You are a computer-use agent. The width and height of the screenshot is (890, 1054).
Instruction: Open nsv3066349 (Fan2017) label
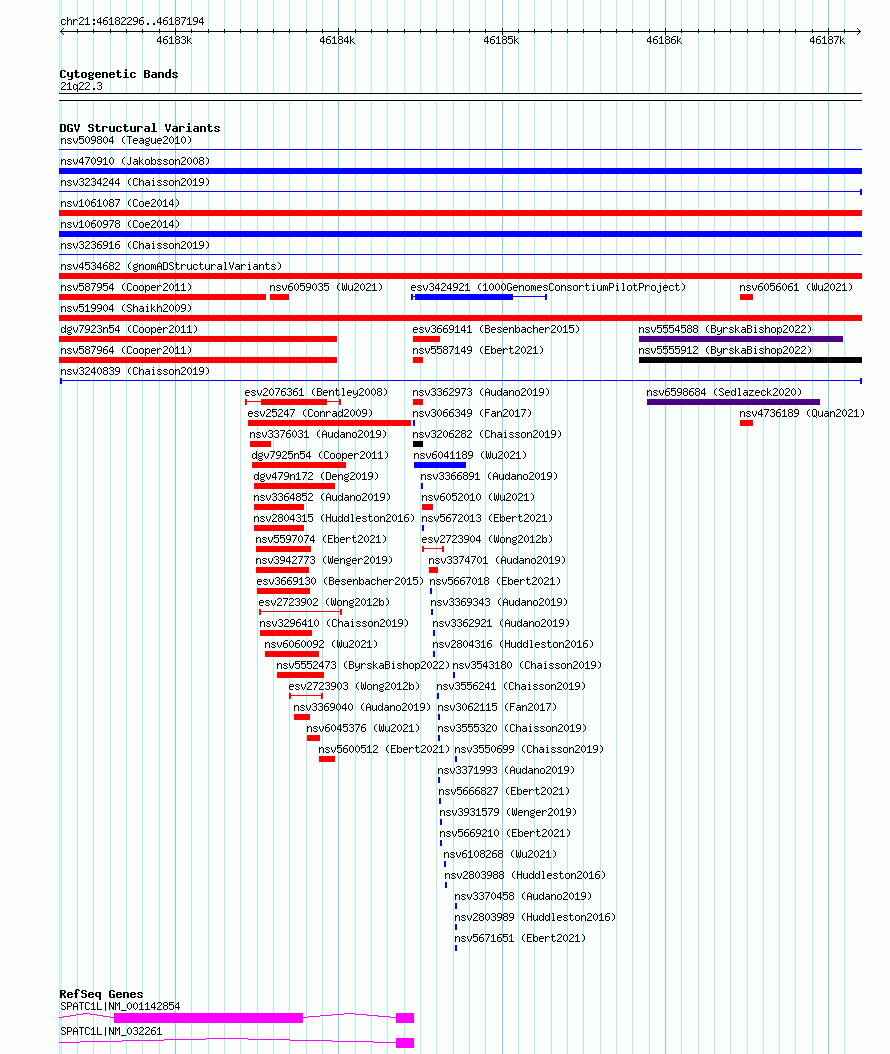[x=472, y=413]
